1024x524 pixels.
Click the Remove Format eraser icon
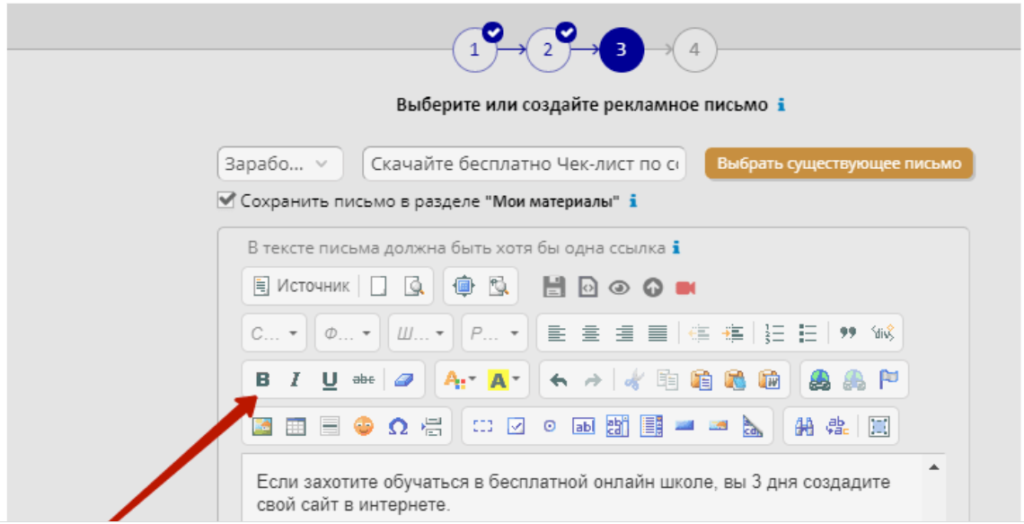404,380
